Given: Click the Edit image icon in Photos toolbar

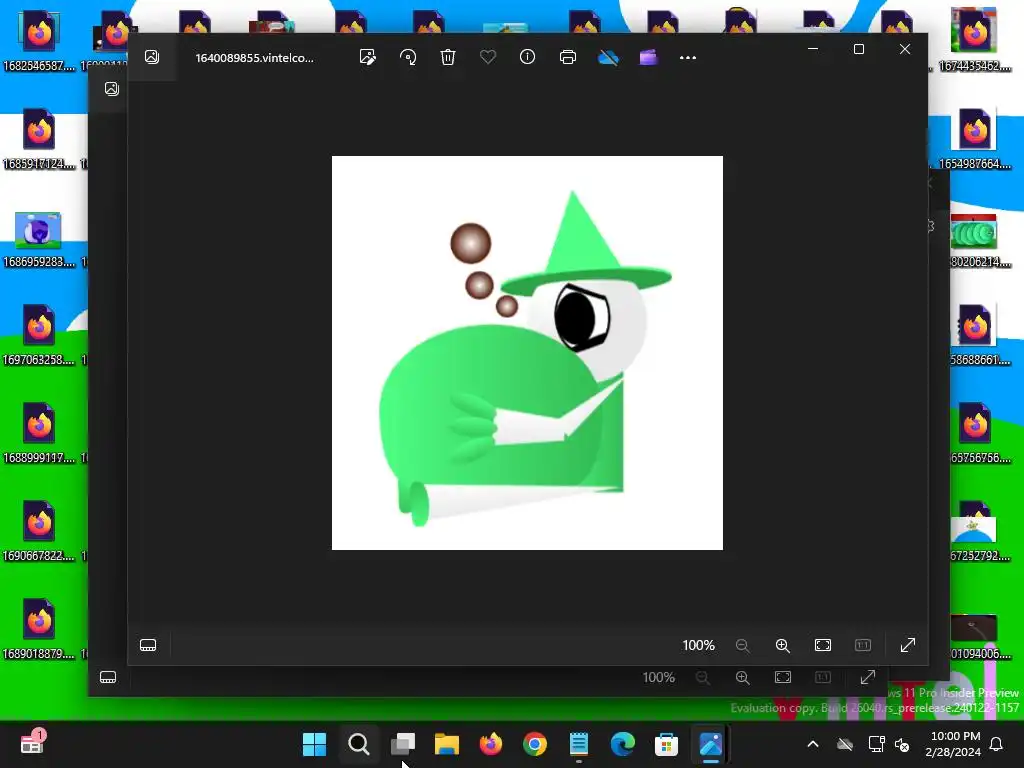Looking at the screenshot, I should click(368, 57).
